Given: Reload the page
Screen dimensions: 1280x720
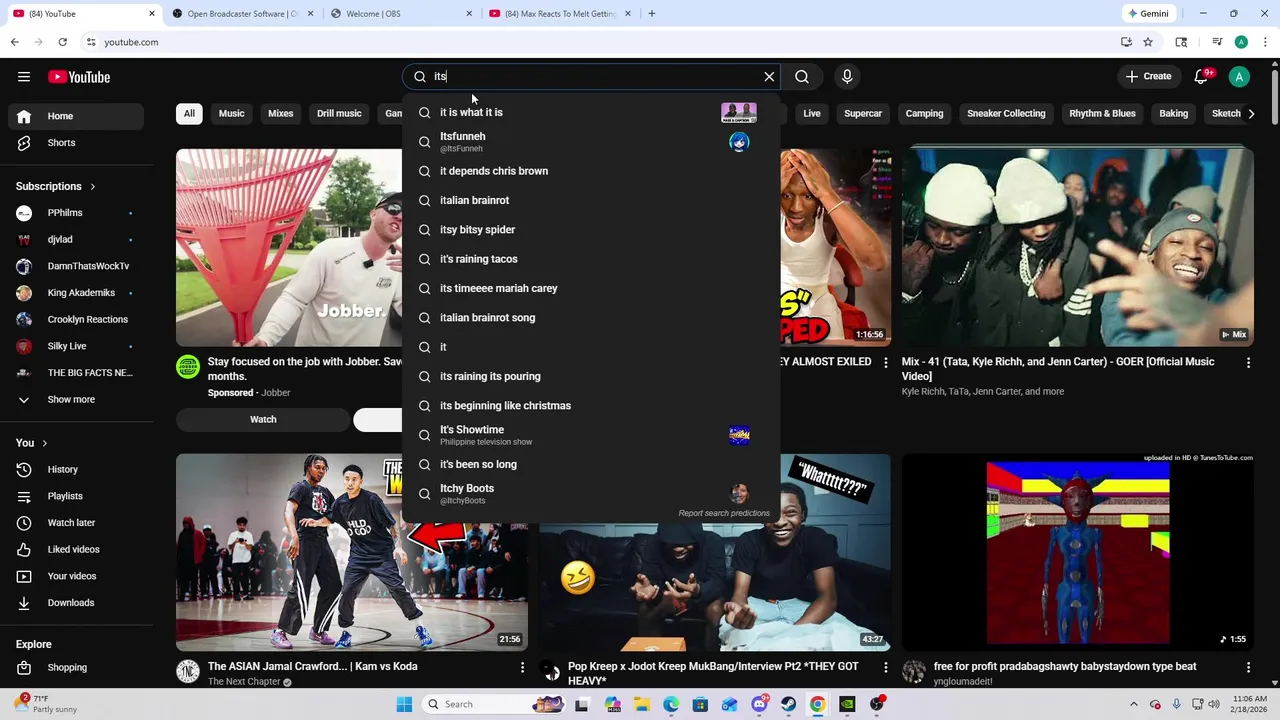Looking at the screenshot, I should pyautogui.click(x=62, y=42).
